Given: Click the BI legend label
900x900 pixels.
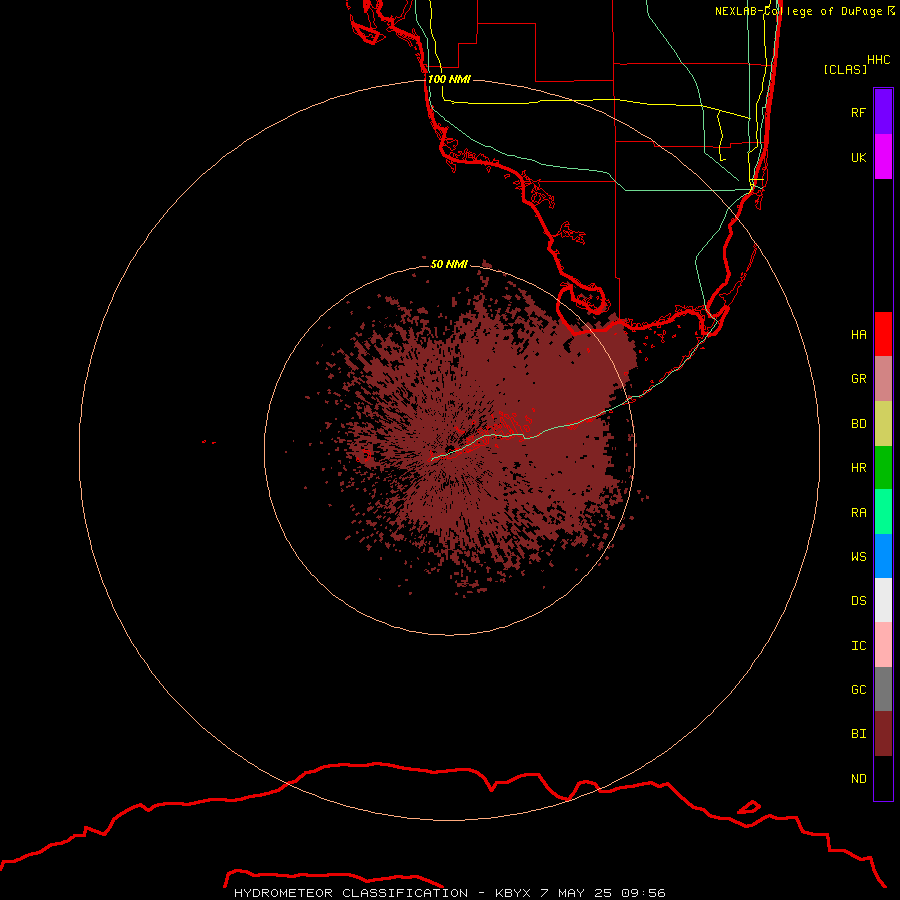Looking at the screenshot, I should click(858, 734).
